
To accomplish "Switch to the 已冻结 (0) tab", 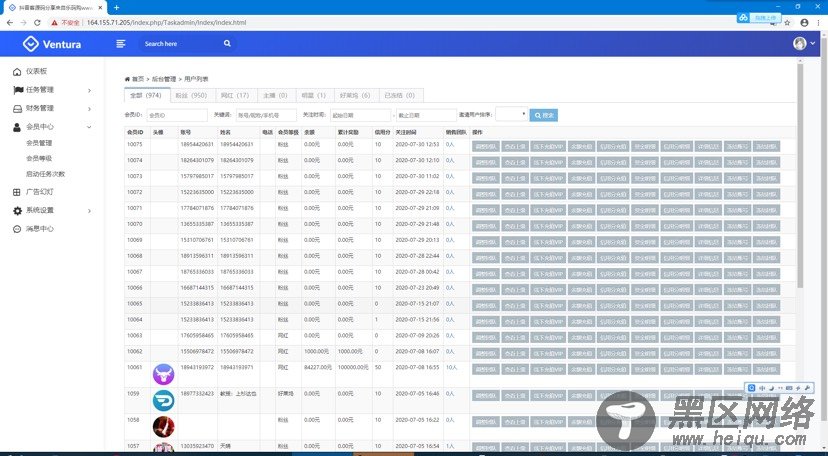I will click(x=400, y=96).
